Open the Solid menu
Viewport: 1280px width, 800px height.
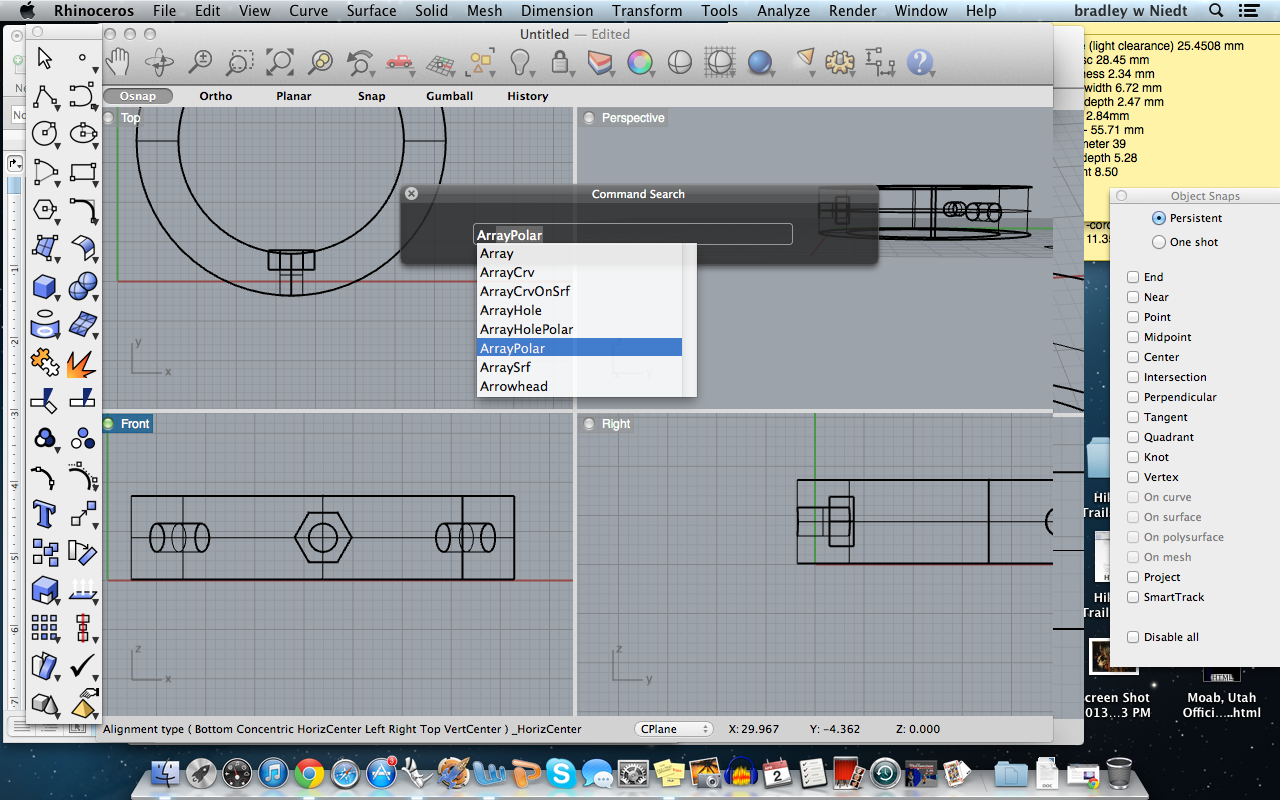(x=432, y=11)
